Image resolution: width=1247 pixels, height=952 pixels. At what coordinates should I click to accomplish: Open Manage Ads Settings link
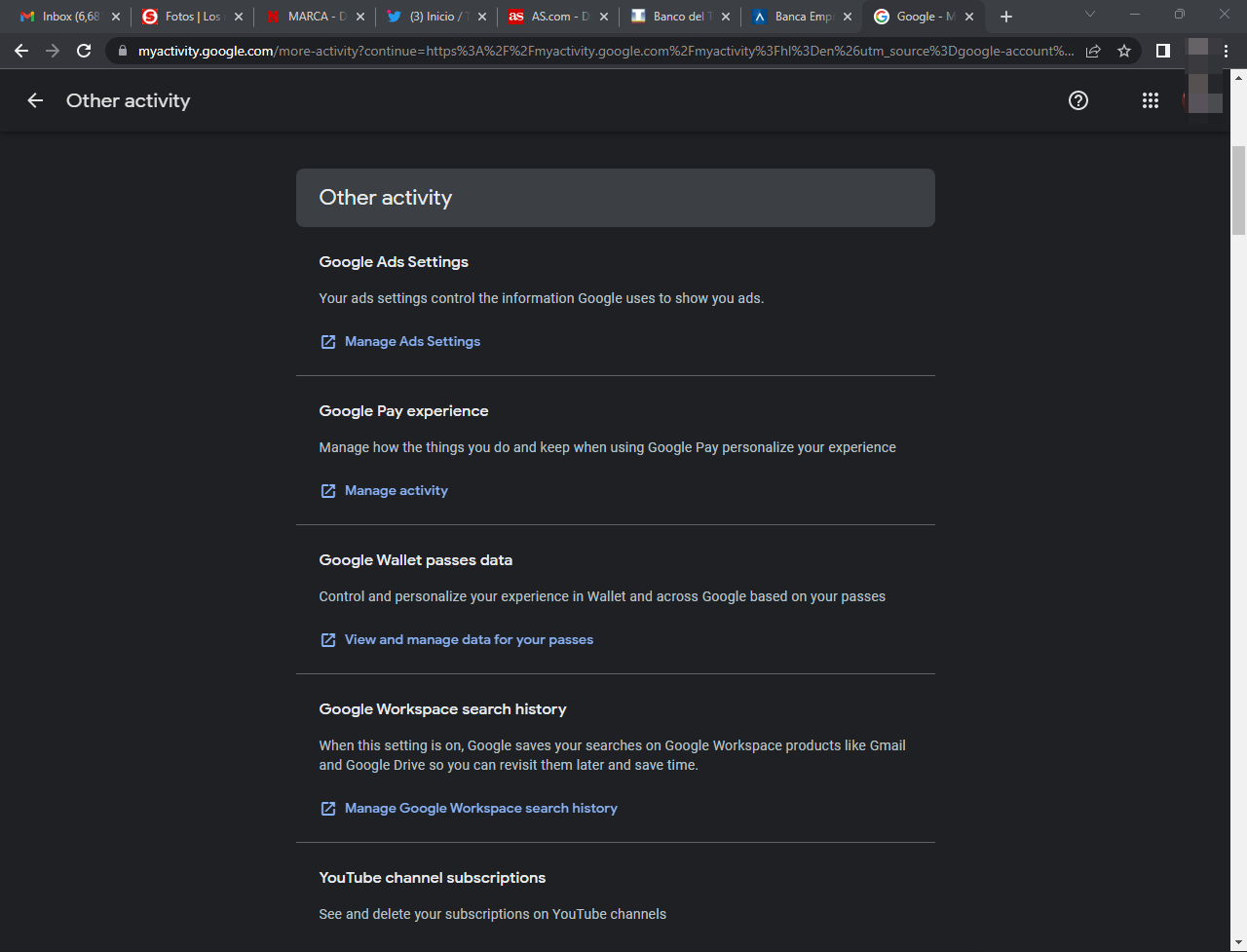[x=412, y=341]
